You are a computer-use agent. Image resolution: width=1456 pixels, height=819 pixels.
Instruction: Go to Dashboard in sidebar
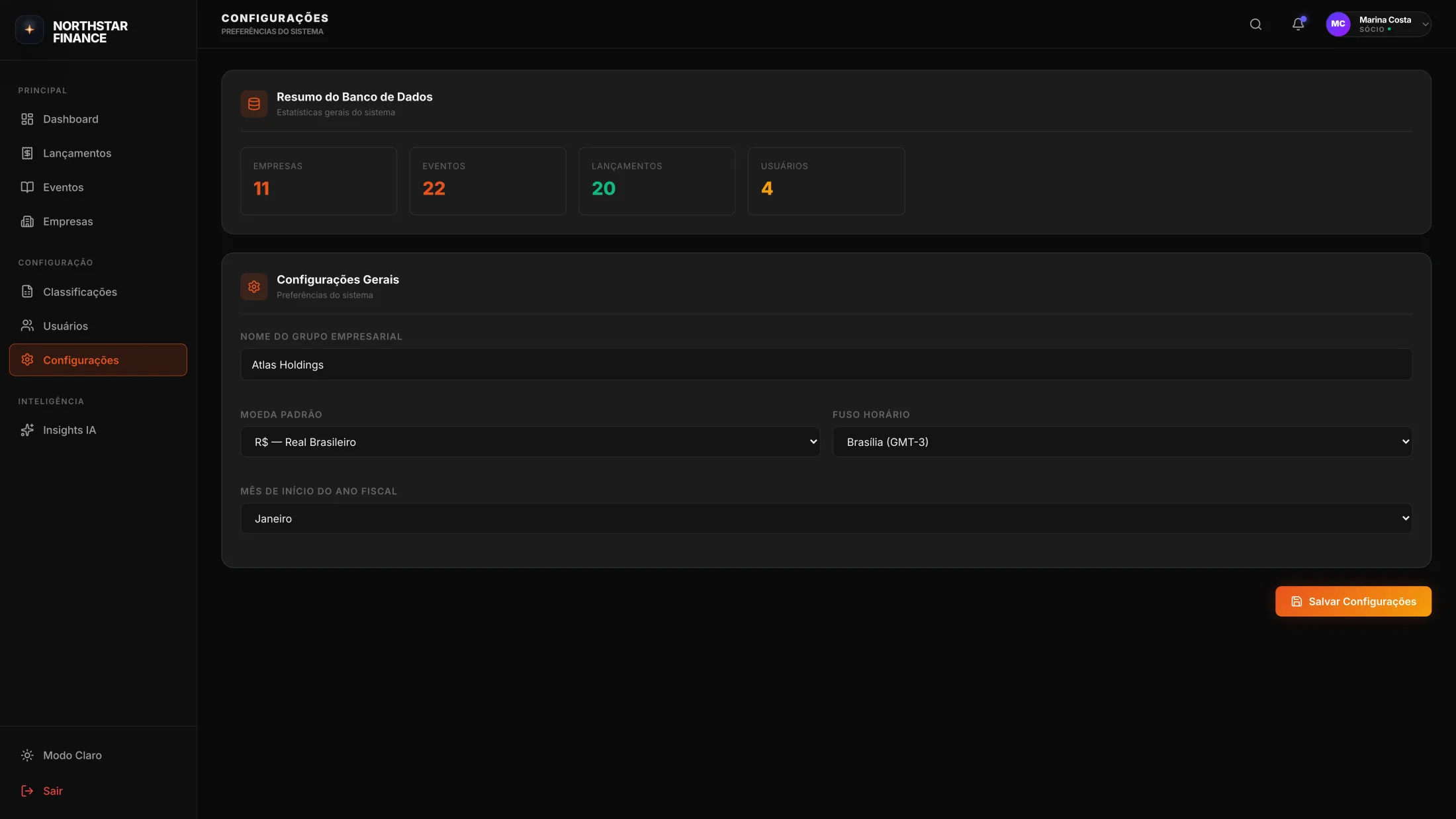click(70, 119)
